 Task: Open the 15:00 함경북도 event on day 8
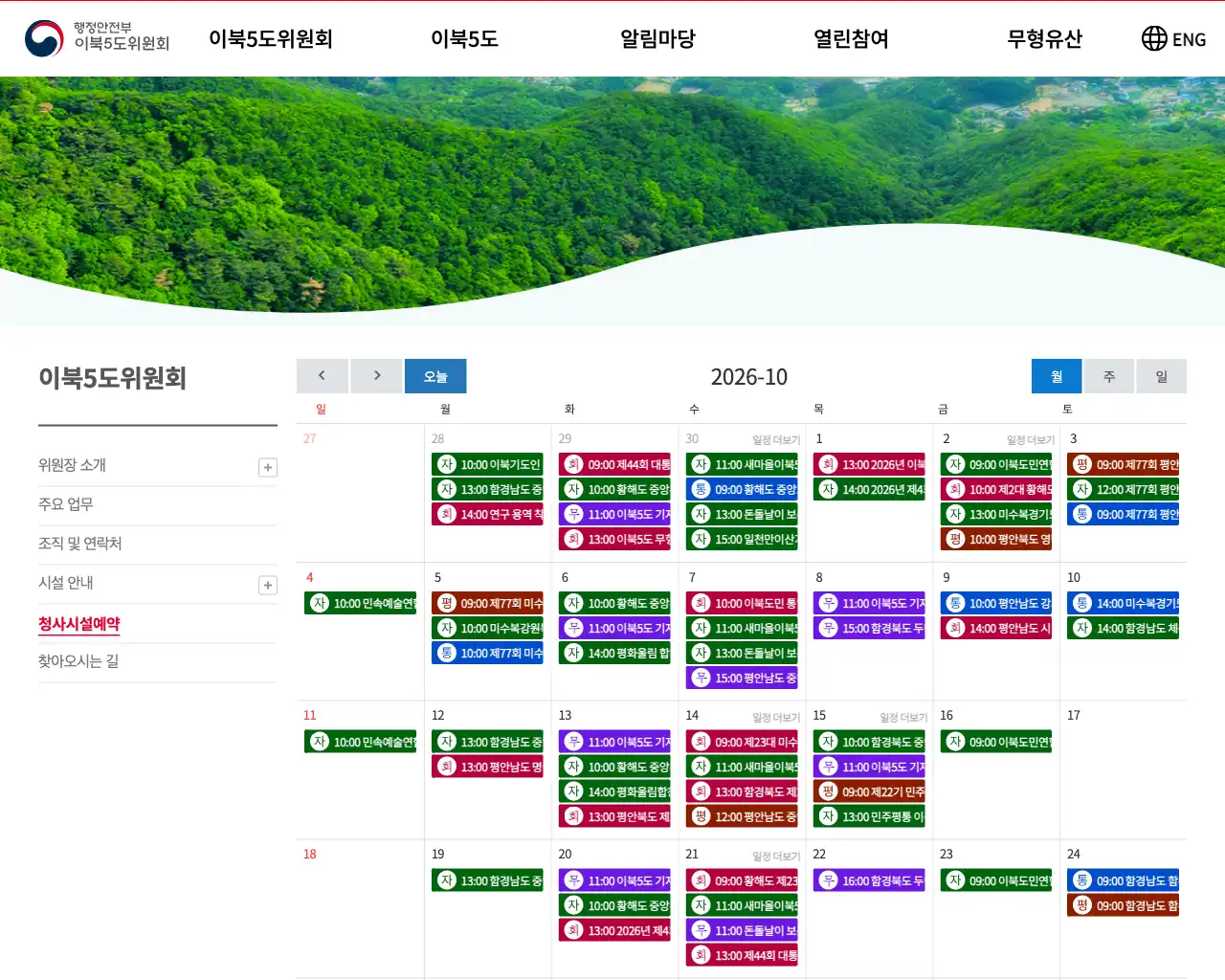pos(869,628)
